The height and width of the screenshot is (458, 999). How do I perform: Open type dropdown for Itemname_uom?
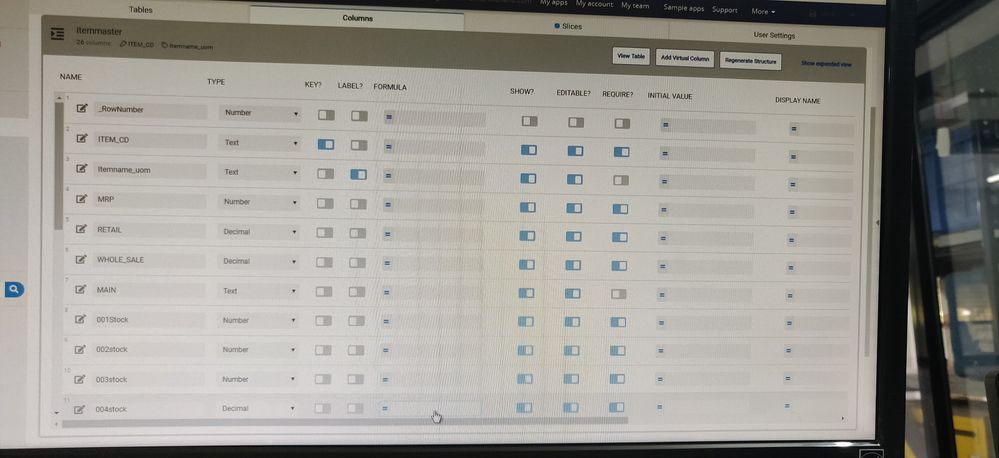click(259, 173)
